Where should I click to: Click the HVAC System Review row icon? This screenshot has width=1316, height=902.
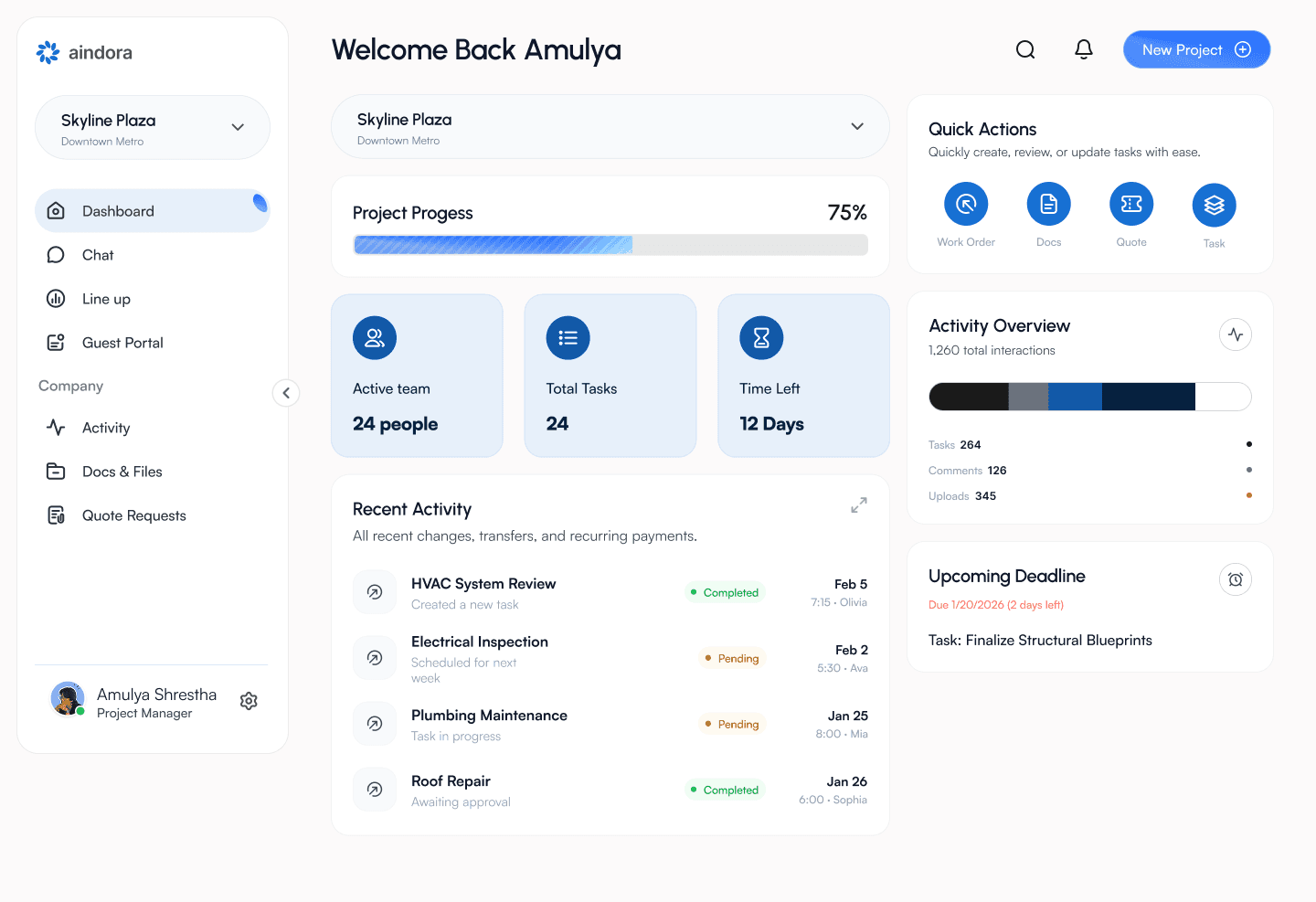(x=375, y=592)
